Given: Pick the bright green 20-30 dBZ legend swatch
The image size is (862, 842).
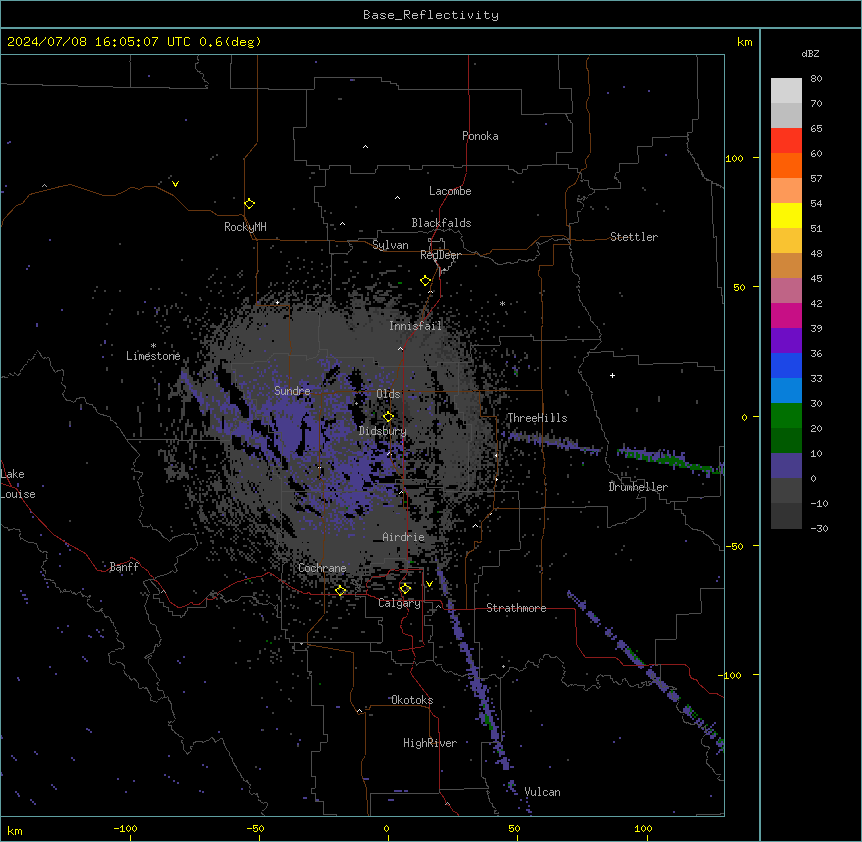Looking at the screenshot, I should pyautogui.click(x=786, y=416).
